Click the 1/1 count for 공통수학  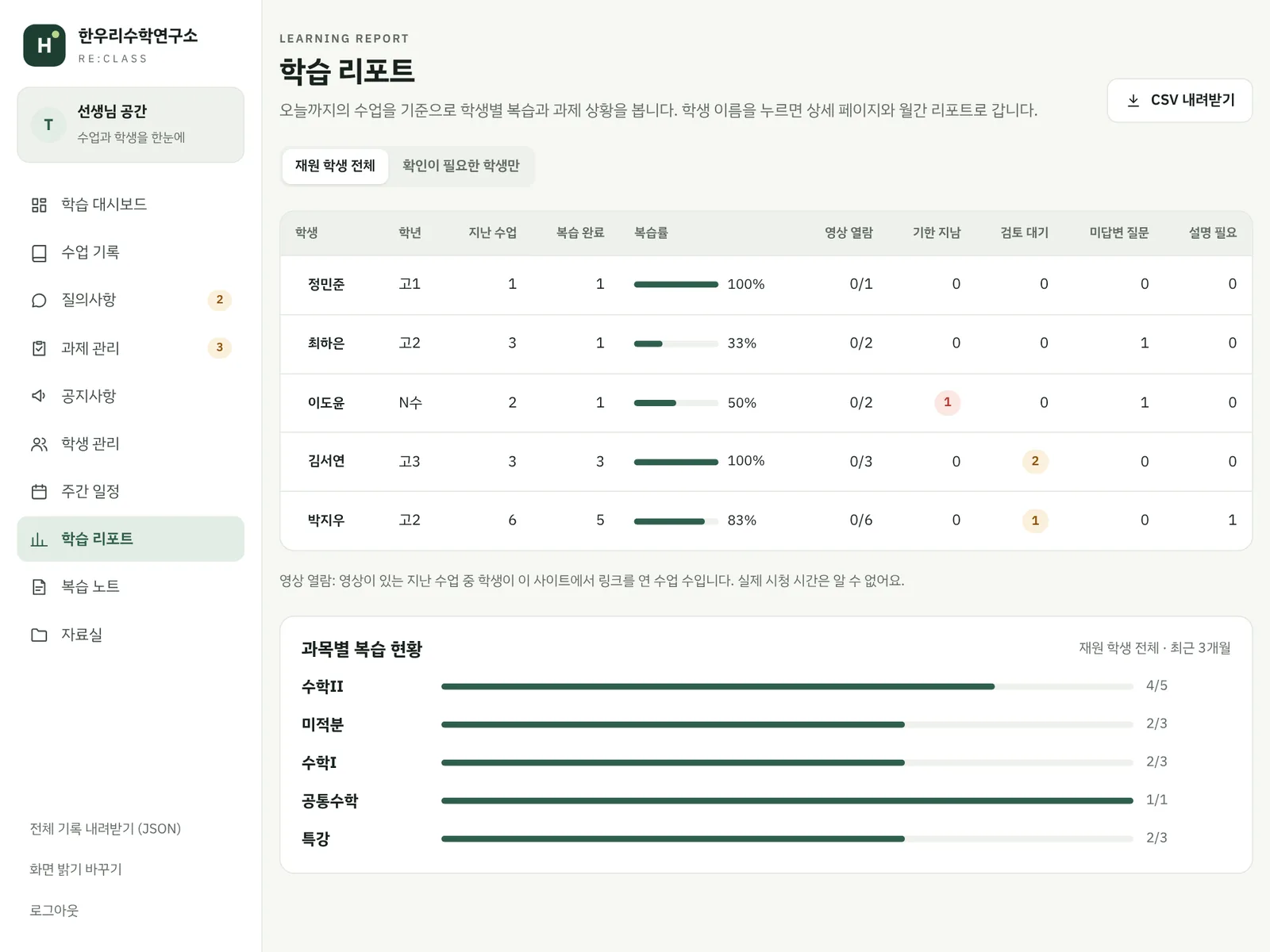point(1156,800)
